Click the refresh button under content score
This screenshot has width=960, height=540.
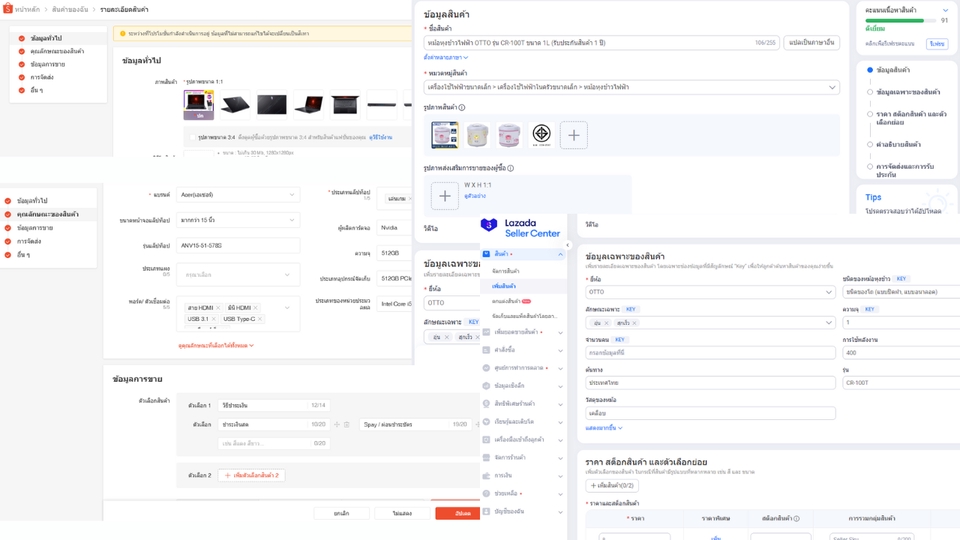937,43
